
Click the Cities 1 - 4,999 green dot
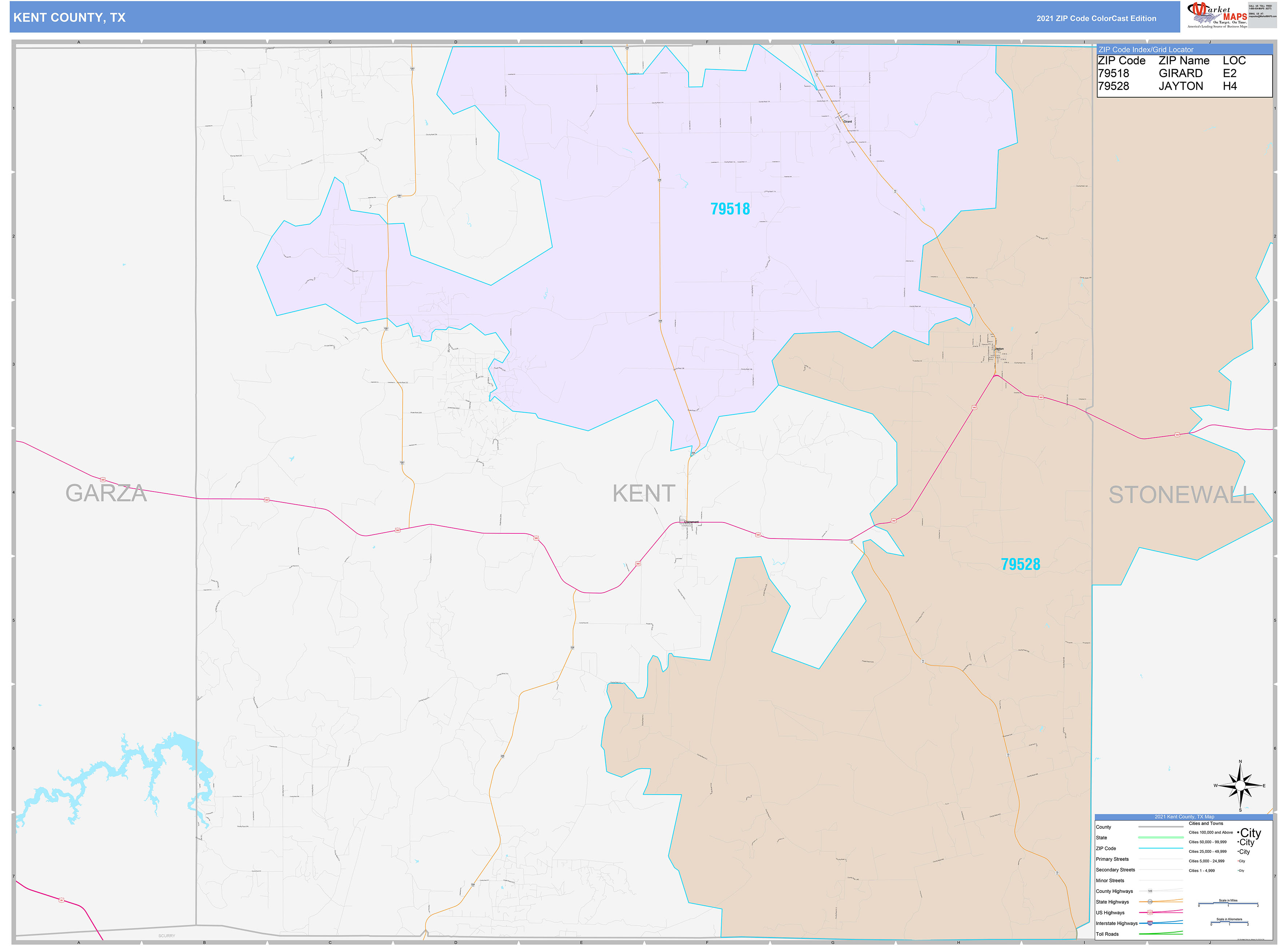[1239, 870]
